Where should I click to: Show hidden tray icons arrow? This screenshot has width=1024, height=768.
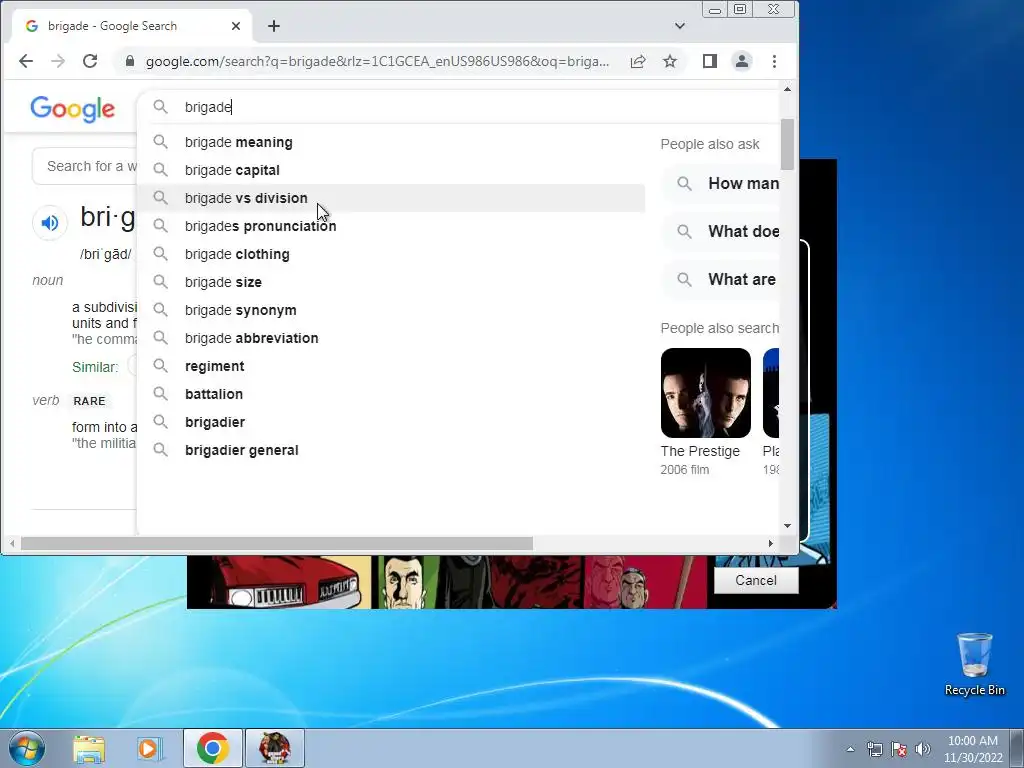coord(850,749)
